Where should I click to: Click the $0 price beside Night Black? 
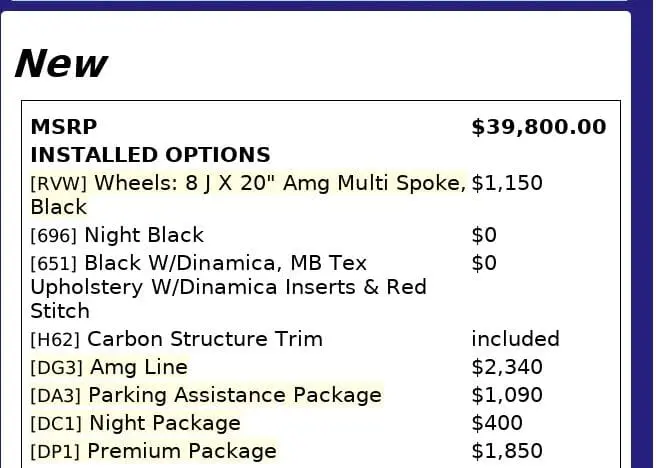coord(484,235)
